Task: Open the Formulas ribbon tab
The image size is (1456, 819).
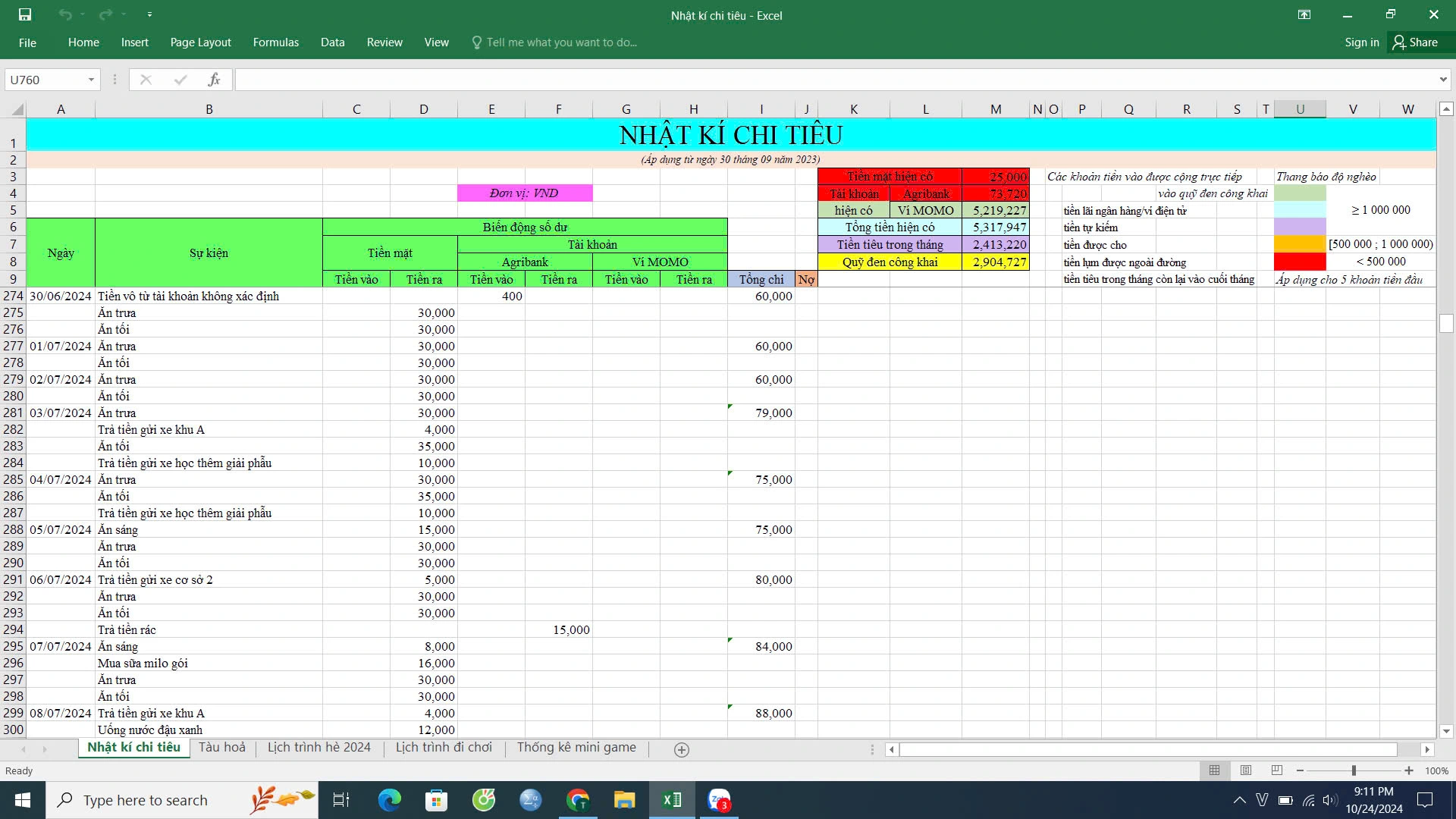Action: point(276,42)
